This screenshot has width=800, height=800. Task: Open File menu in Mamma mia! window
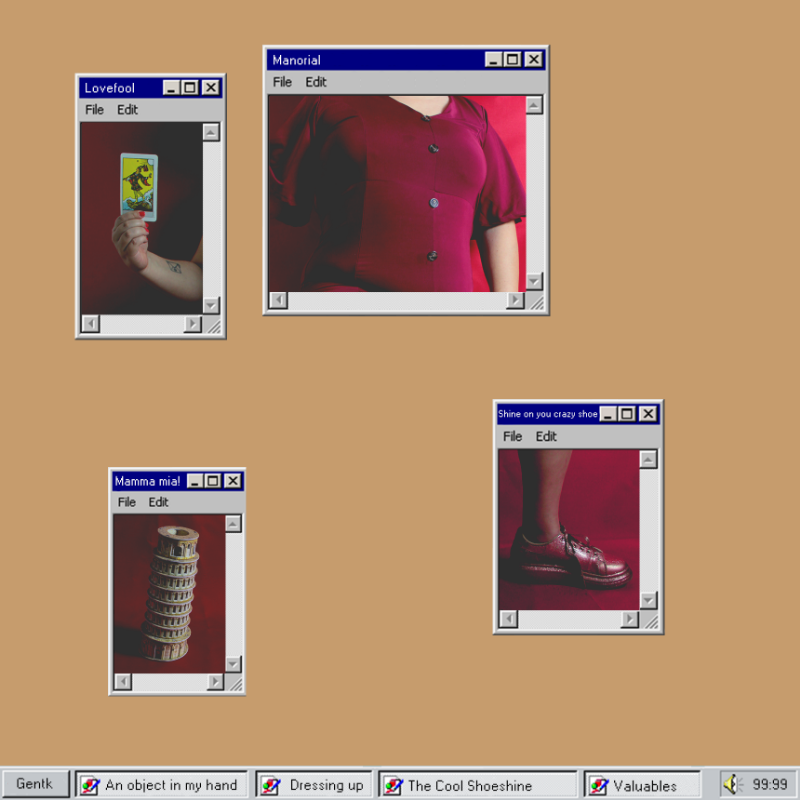coord(127,502)
